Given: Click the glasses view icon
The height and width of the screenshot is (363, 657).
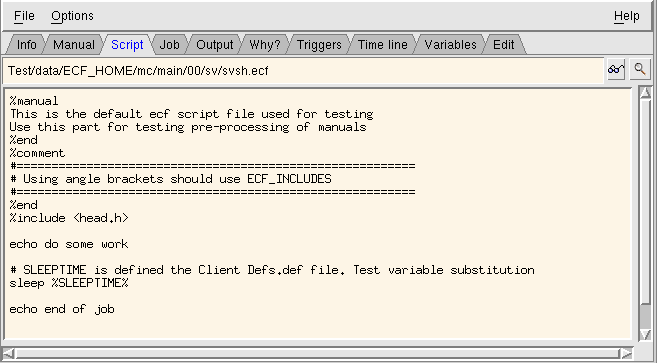Looking at the screenshot, I should click(x=616, y=69).
